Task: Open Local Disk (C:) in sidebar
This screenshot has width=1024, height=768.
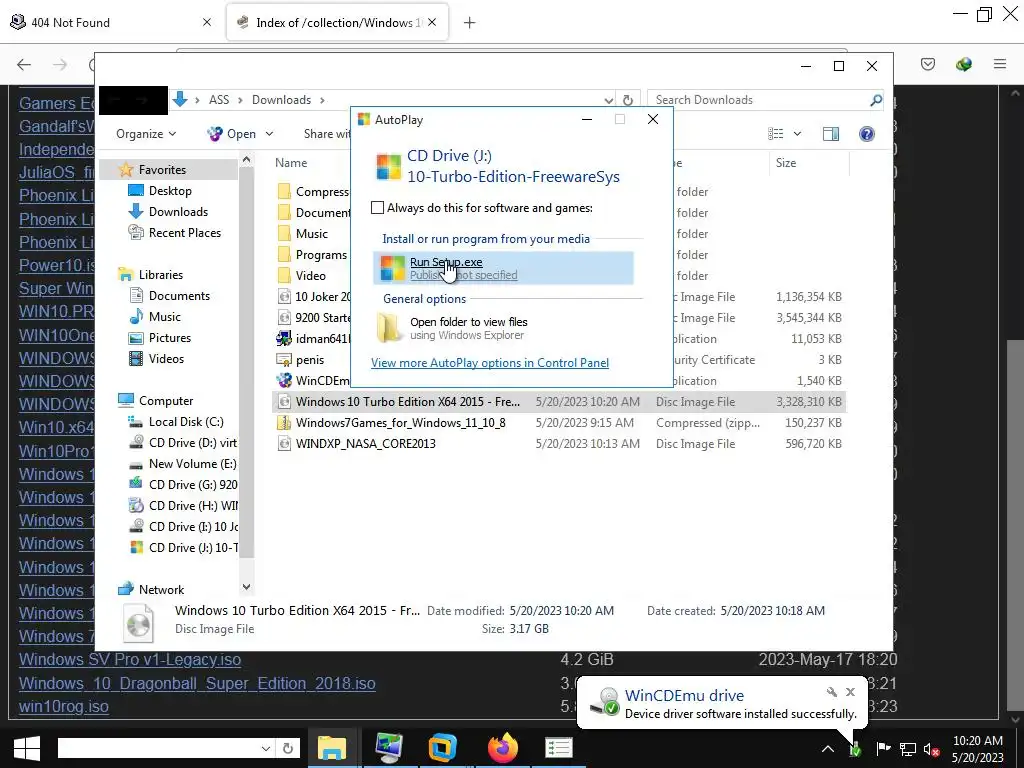Action: point(185,422)
